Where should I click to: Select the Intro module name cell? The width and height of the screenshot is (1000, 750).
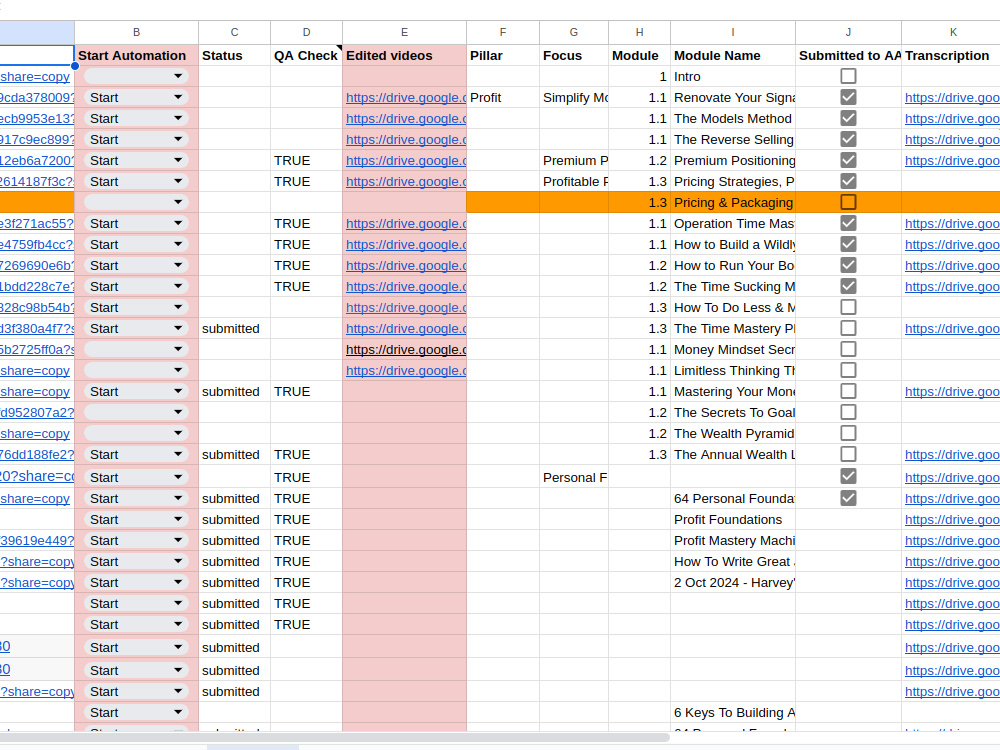[733, 77]
